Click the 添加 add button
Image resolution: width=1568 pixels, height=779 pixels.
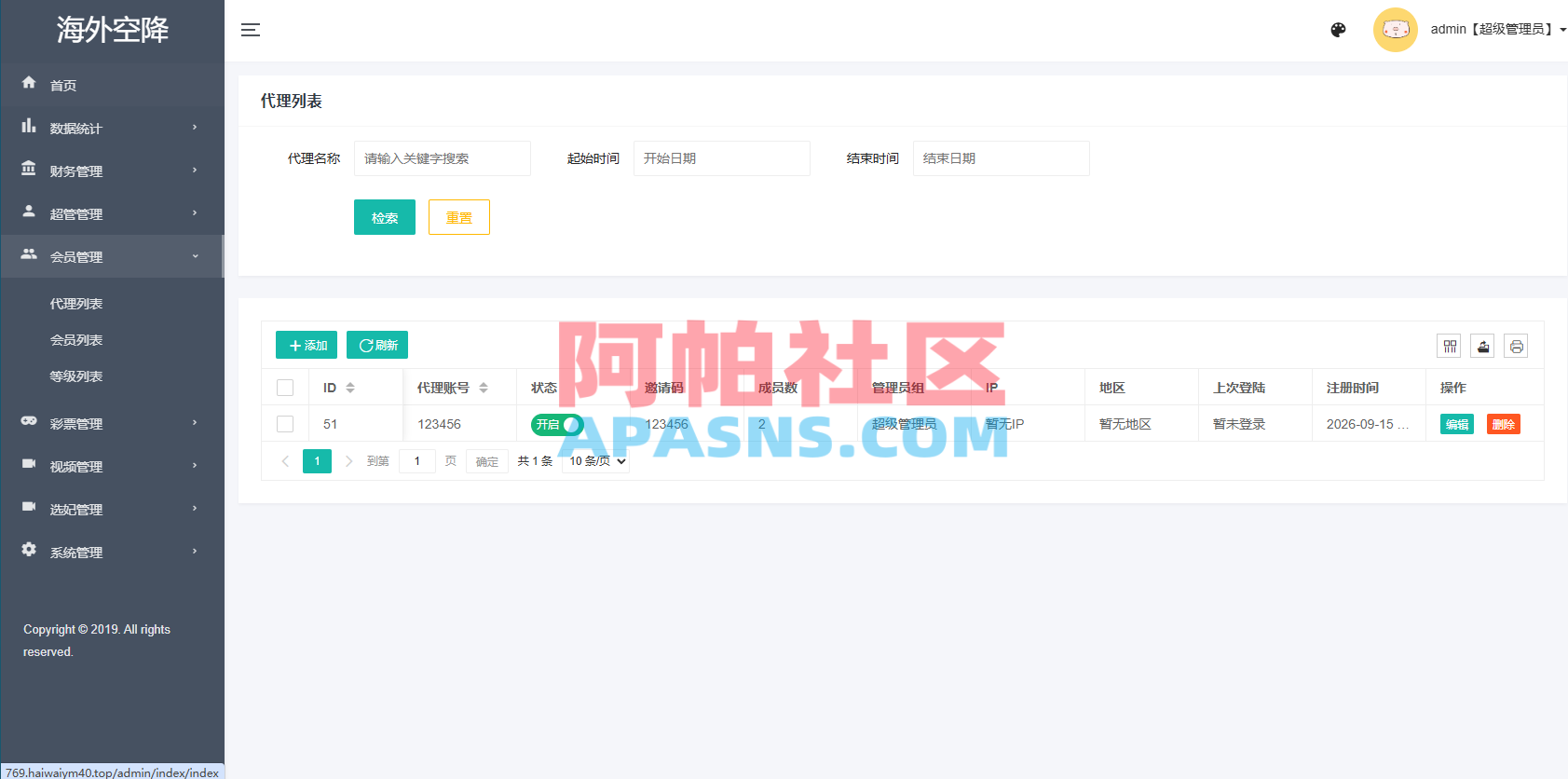[x=307, y=345]
